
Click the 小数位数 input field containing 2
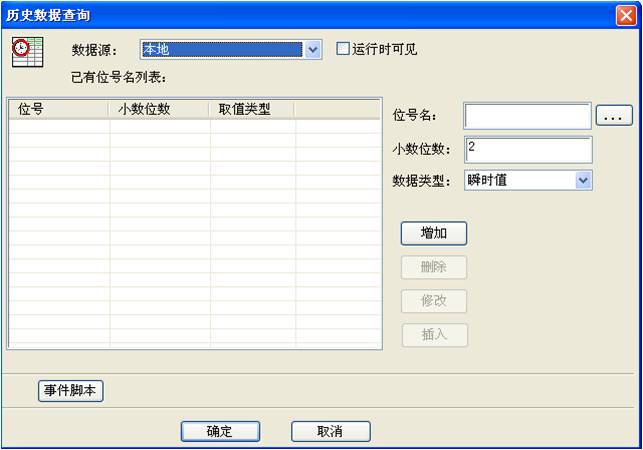tap(527, 149)
